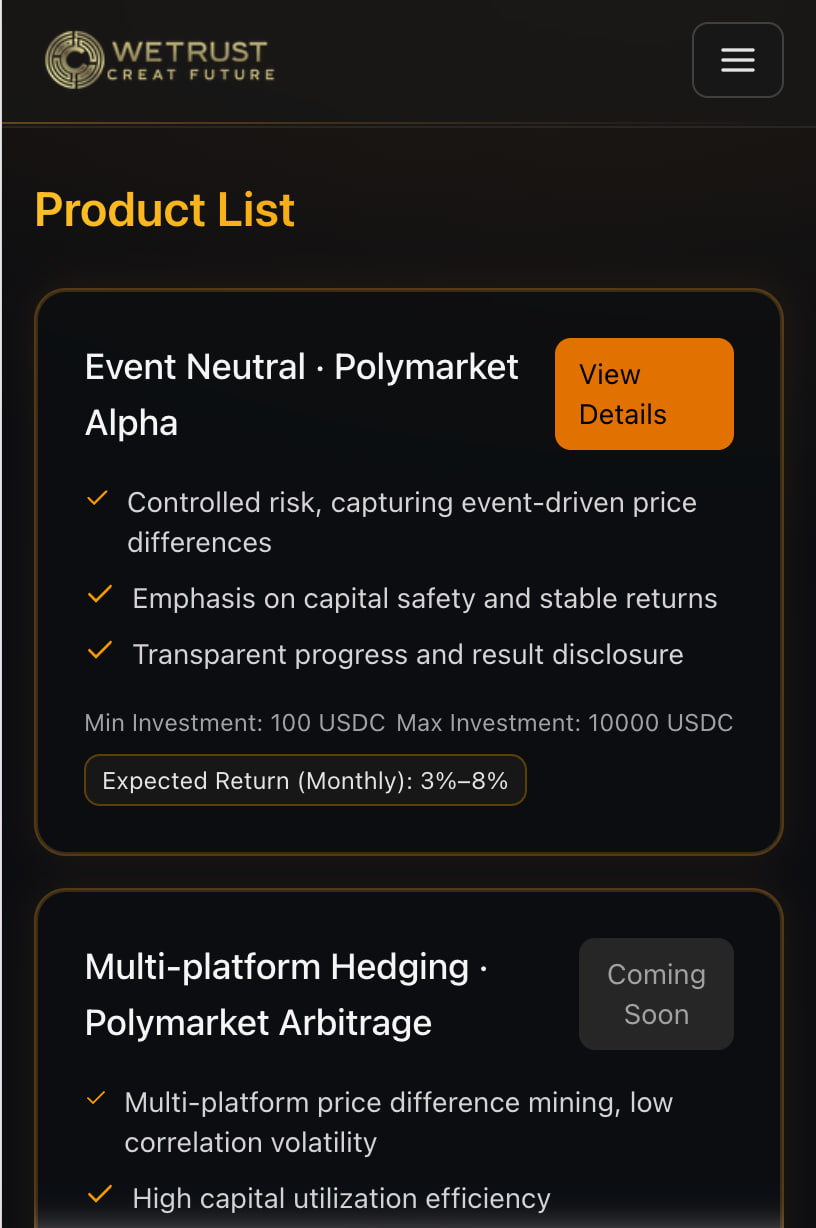
Task: Open the hamburger menu
Action: point(737,60)
